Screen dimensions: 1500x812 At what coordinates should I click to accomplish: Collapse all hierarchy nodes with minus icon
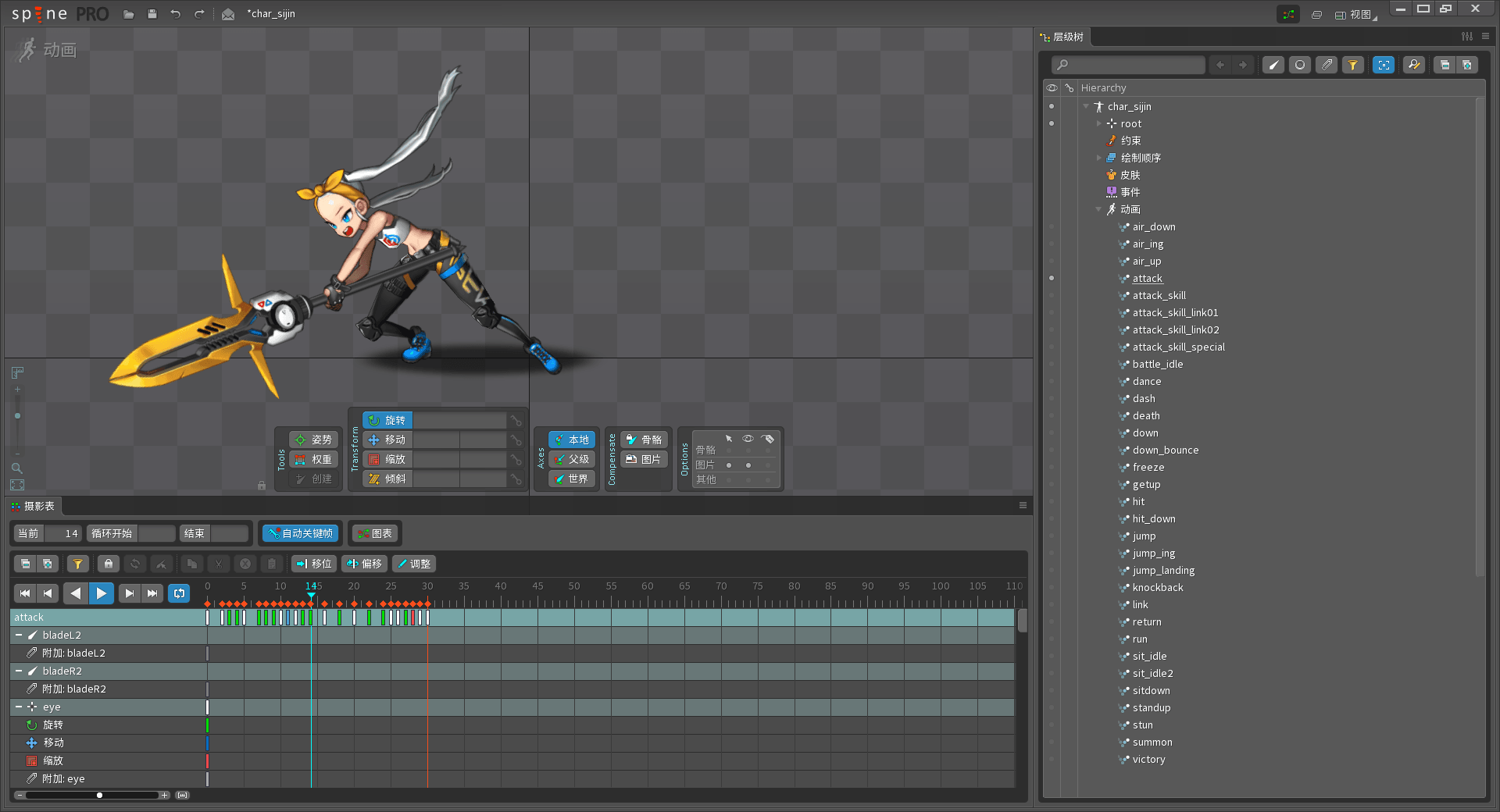click(x=1445, y=65)
